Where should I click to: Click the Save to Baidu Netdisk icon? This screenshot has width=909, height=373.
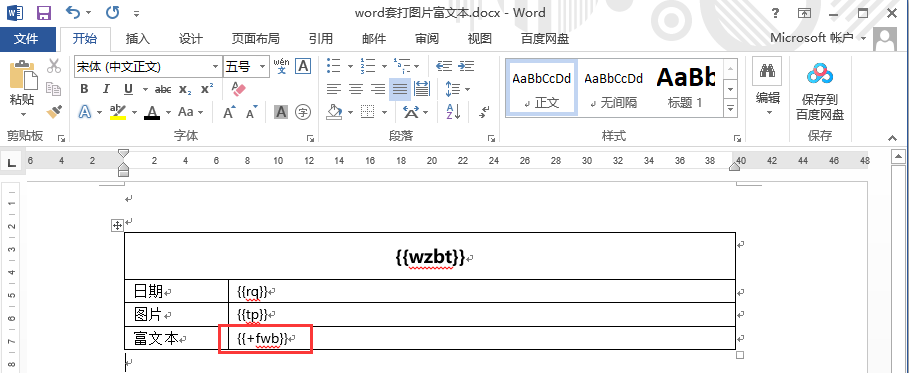[x=820, y=92]
